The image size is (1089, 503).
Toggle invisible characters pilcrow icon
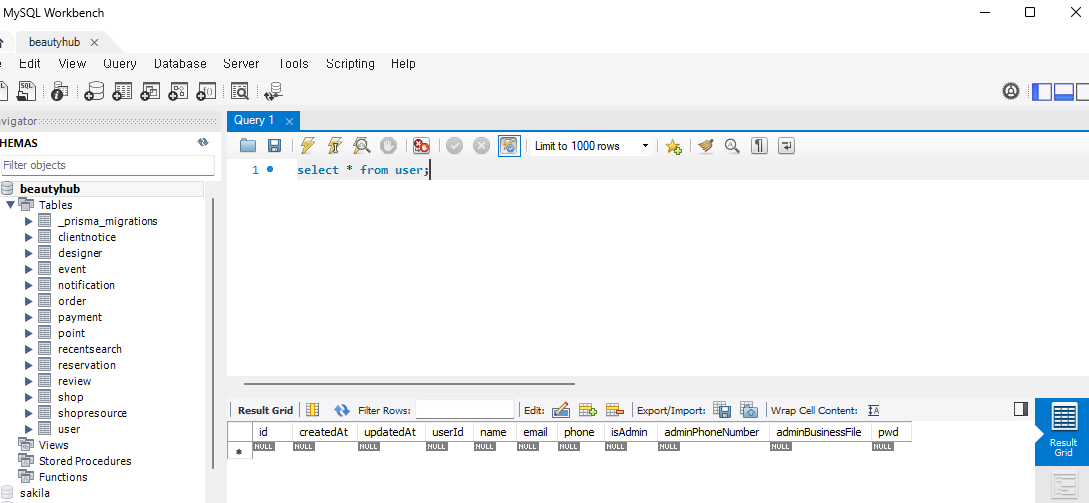coord(759,146)
